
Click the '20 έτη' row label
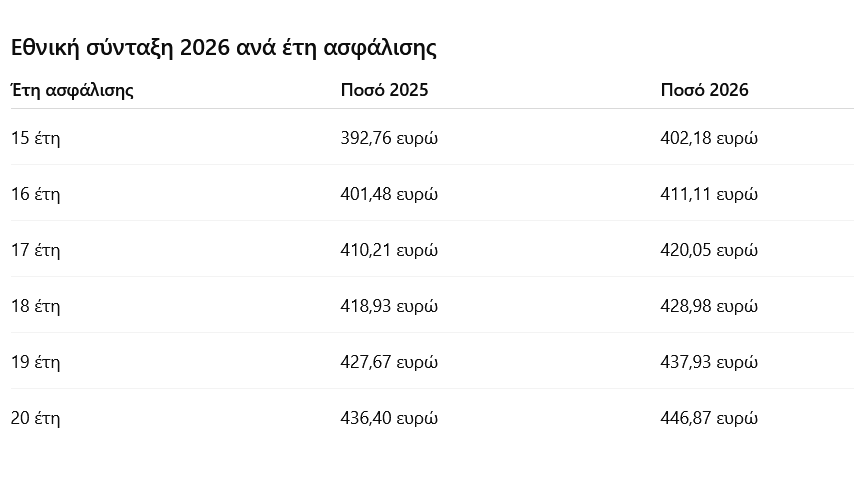(x=36, y=418)
